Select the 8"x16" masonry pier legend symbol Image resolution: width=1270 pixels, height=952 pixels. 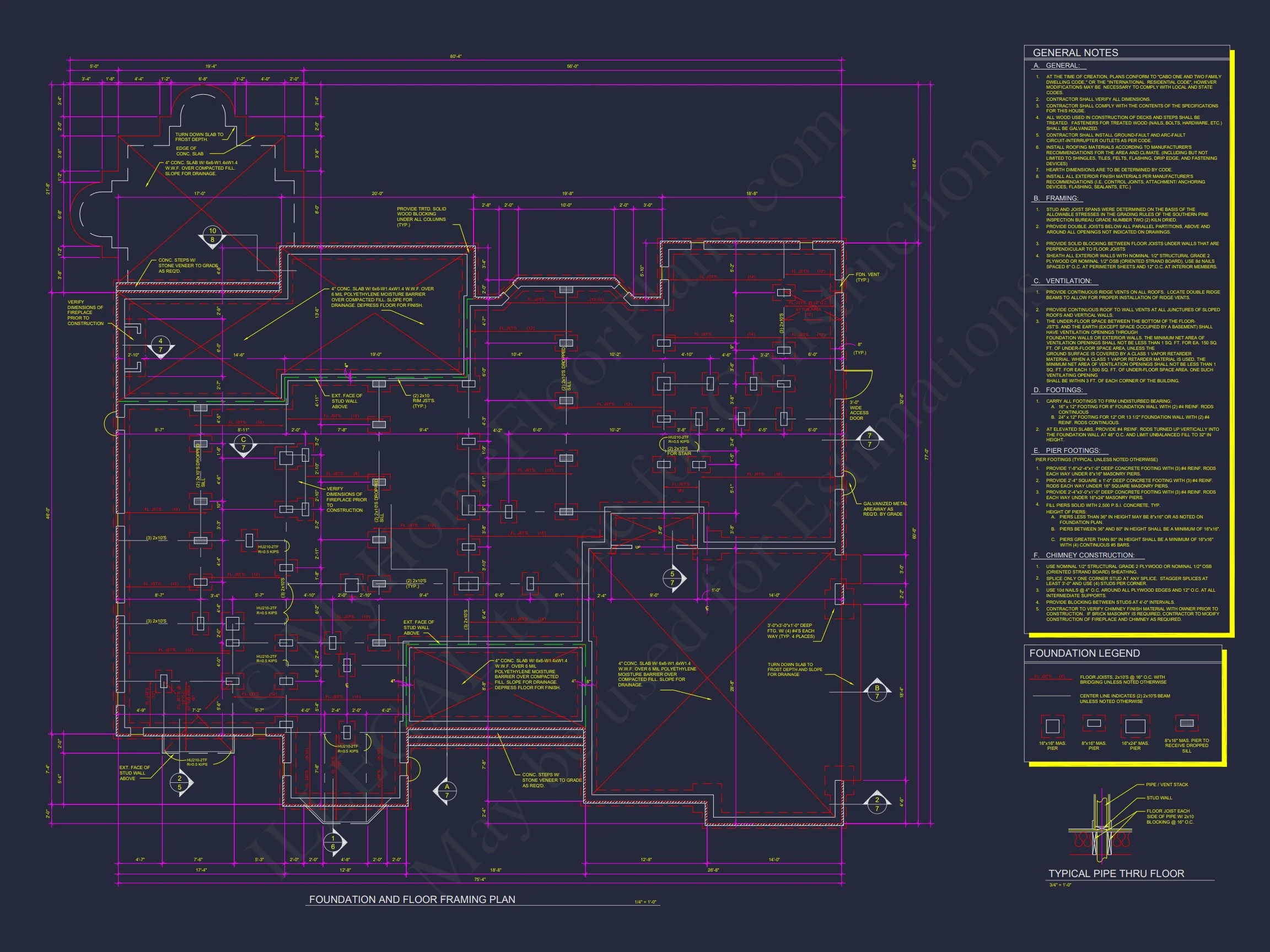click(x=1094, y=723)
